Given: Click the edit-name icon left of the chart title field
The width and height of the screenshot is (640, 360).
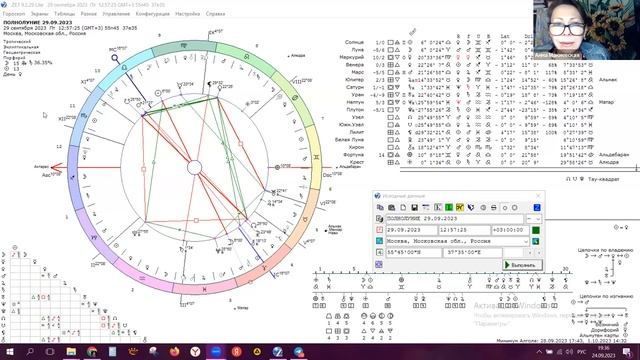Looking at the screenshot, I should click(x=379, y=219).
